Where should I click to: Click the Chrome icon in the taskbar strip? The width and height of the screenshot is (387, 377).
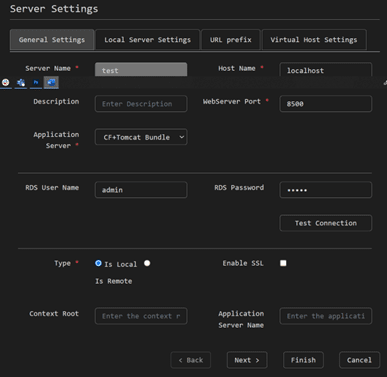click(x=6, y=82)
